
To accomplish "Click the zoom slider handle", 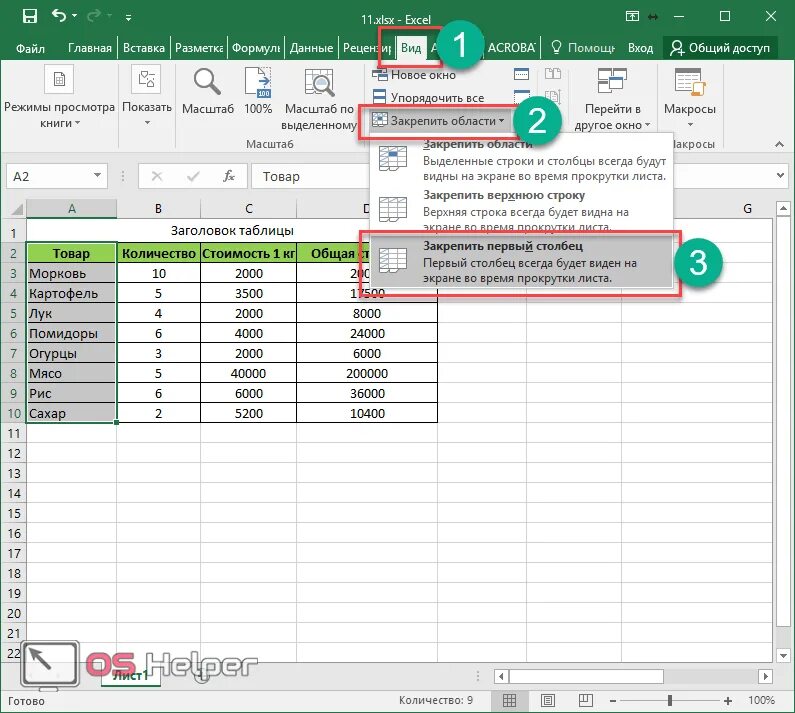I will point(670,701).
